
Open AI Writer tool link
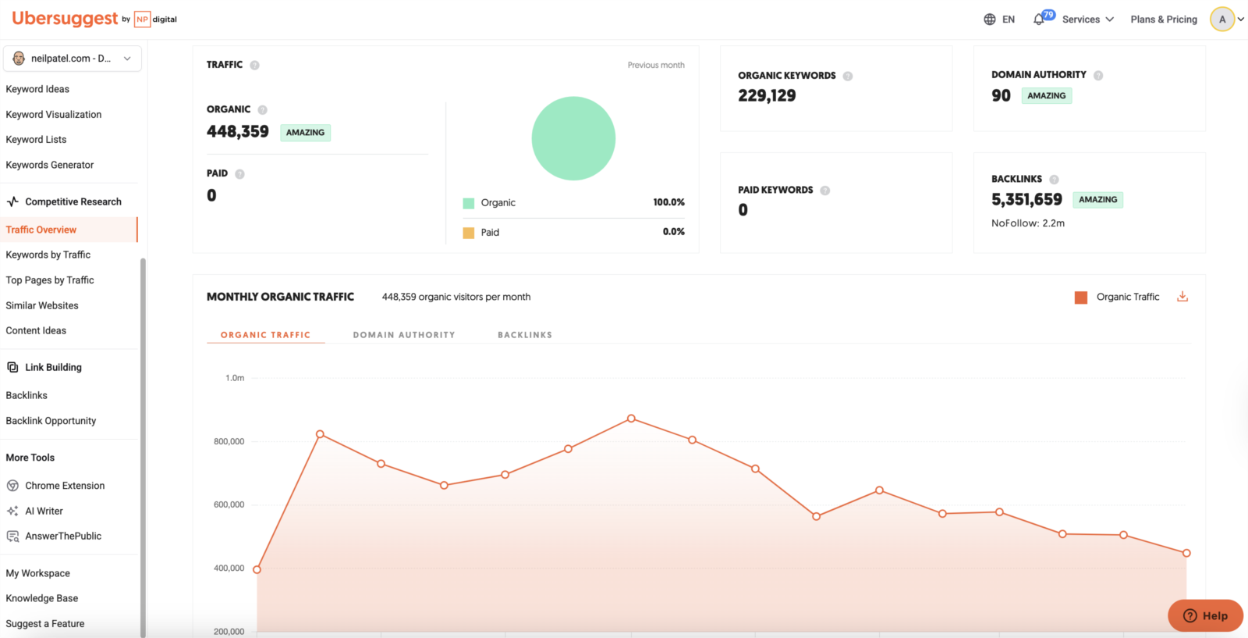point(44,511)
